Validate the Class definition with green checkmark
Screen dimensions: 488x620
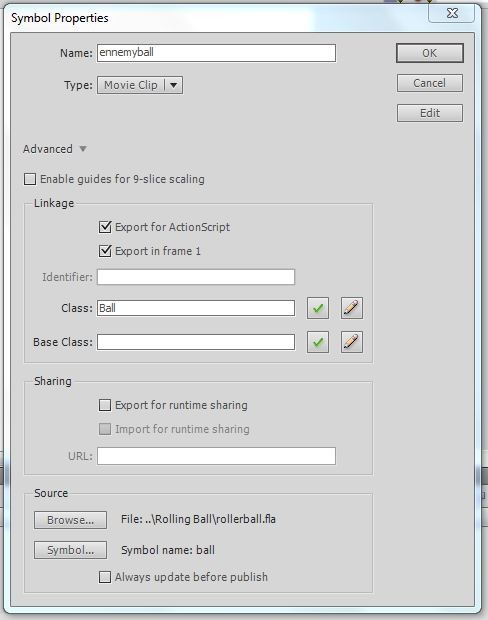click(x=318, y=308)
